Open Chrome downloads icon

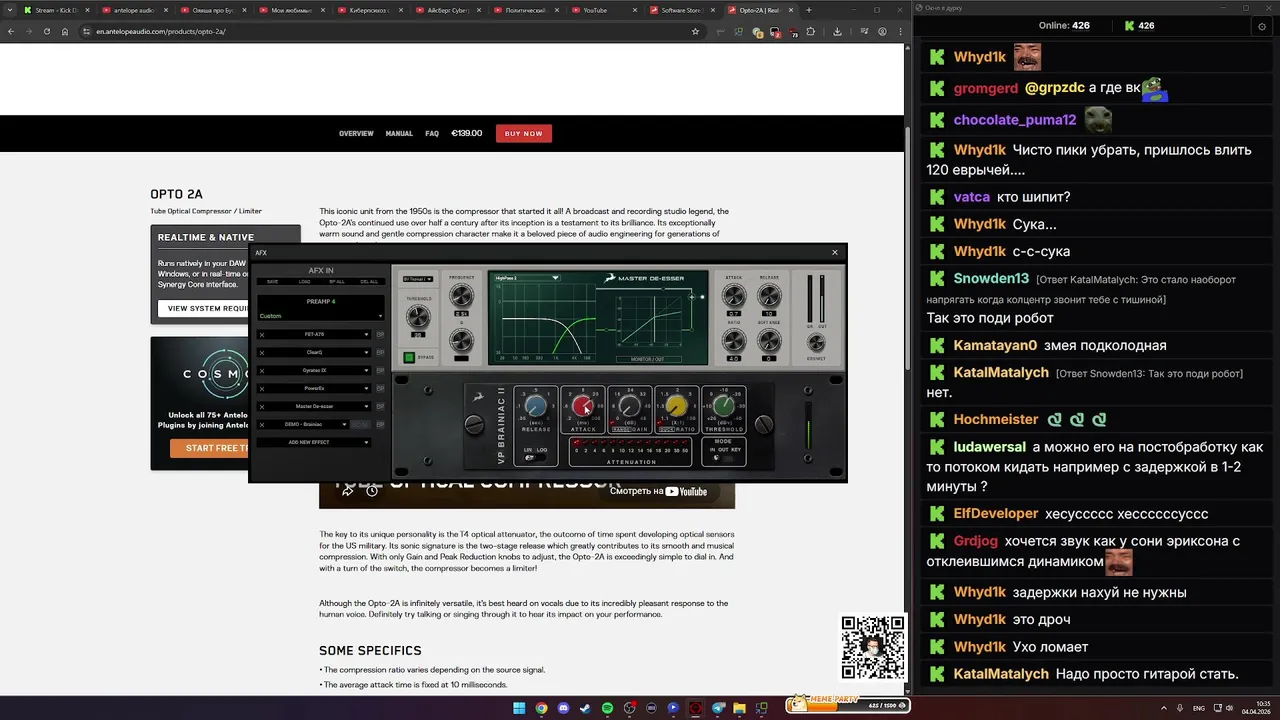(837, 31)
